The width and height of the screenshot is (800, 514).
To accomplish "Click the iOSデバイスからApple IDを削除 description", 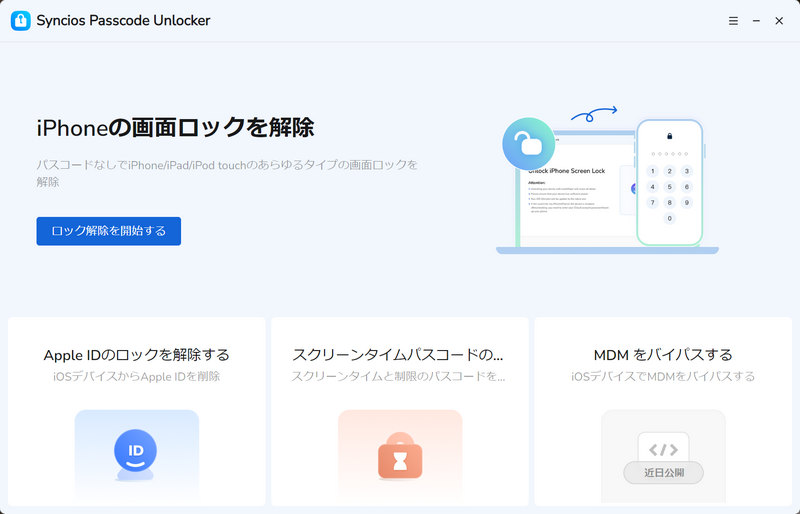I will tap(137, 377).
